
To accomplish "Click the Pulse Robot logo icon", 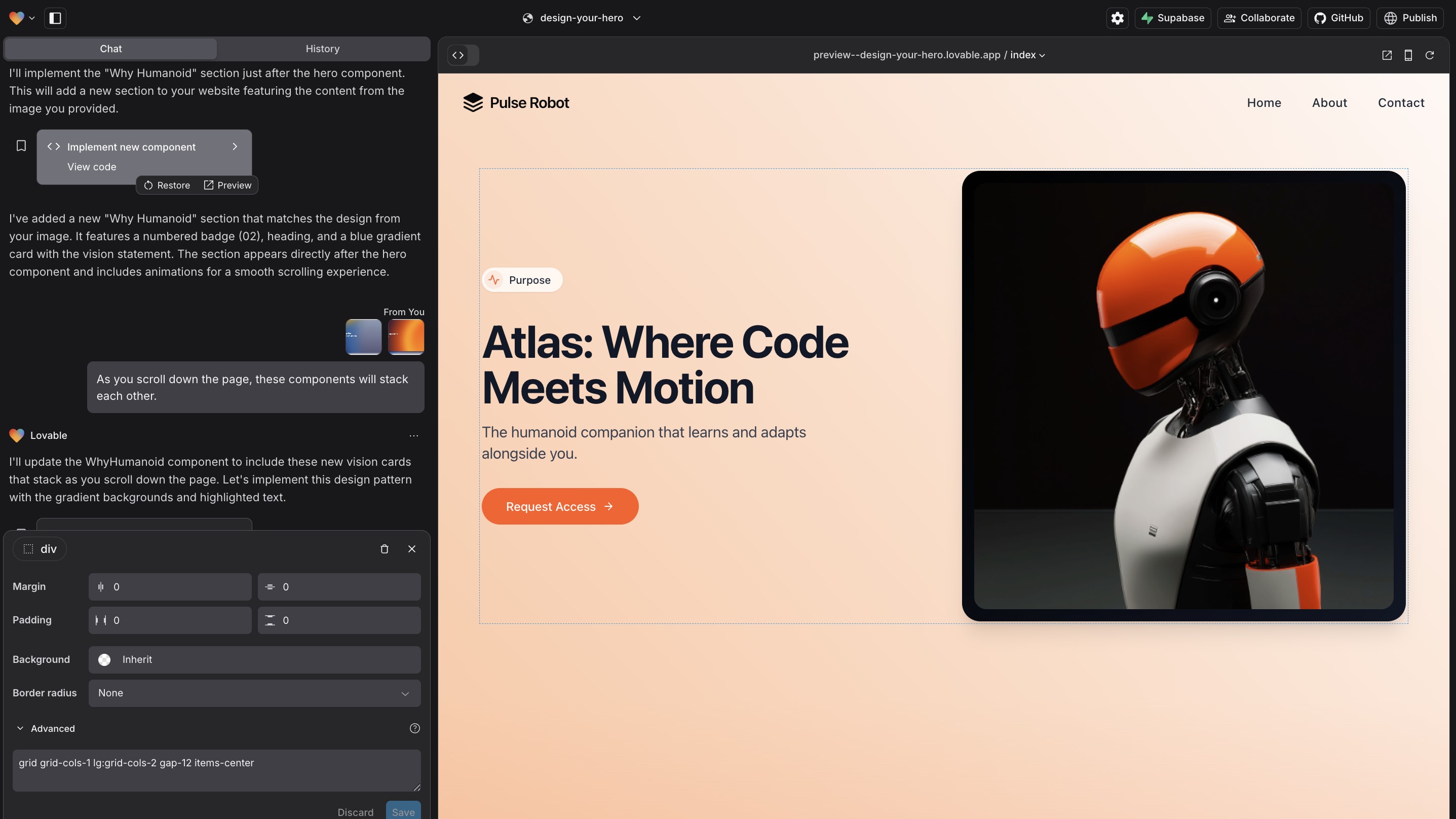I will coord(473,102).
